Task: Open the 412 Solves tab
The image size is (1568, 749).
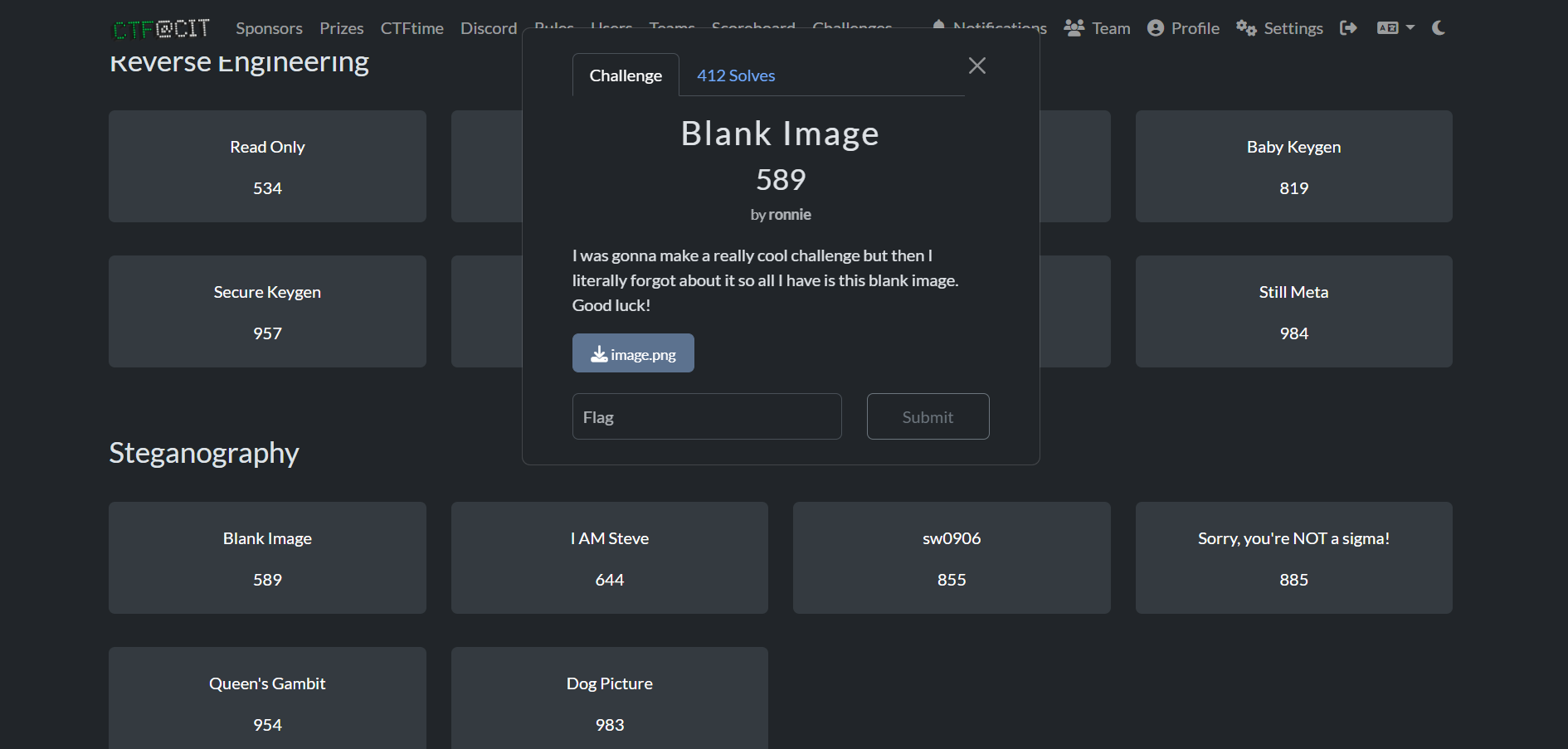Action: click(x=736, y=75)
